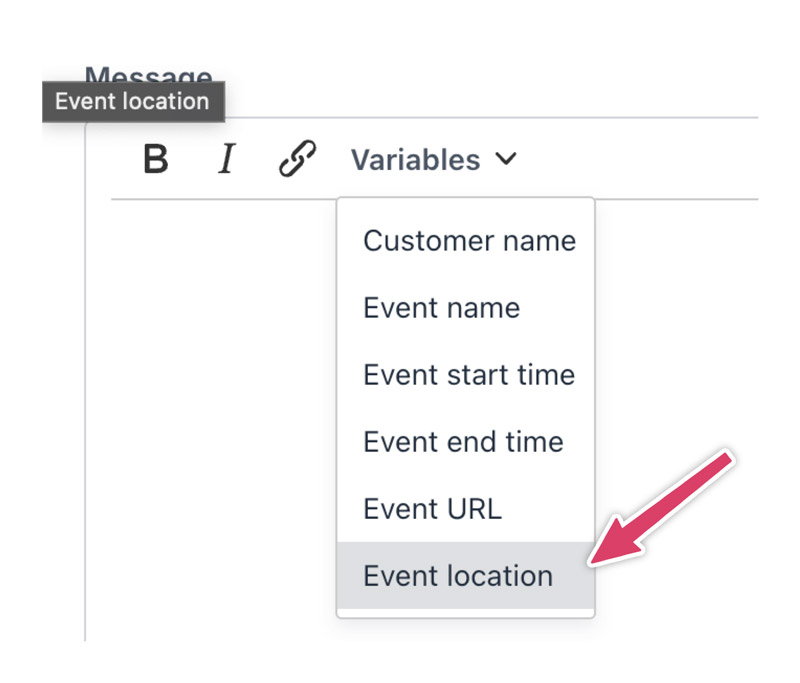The width and height of the screenshot is (800, 683).
Task: Click the blank message area left of the dropdown
Action: (220, 400)
